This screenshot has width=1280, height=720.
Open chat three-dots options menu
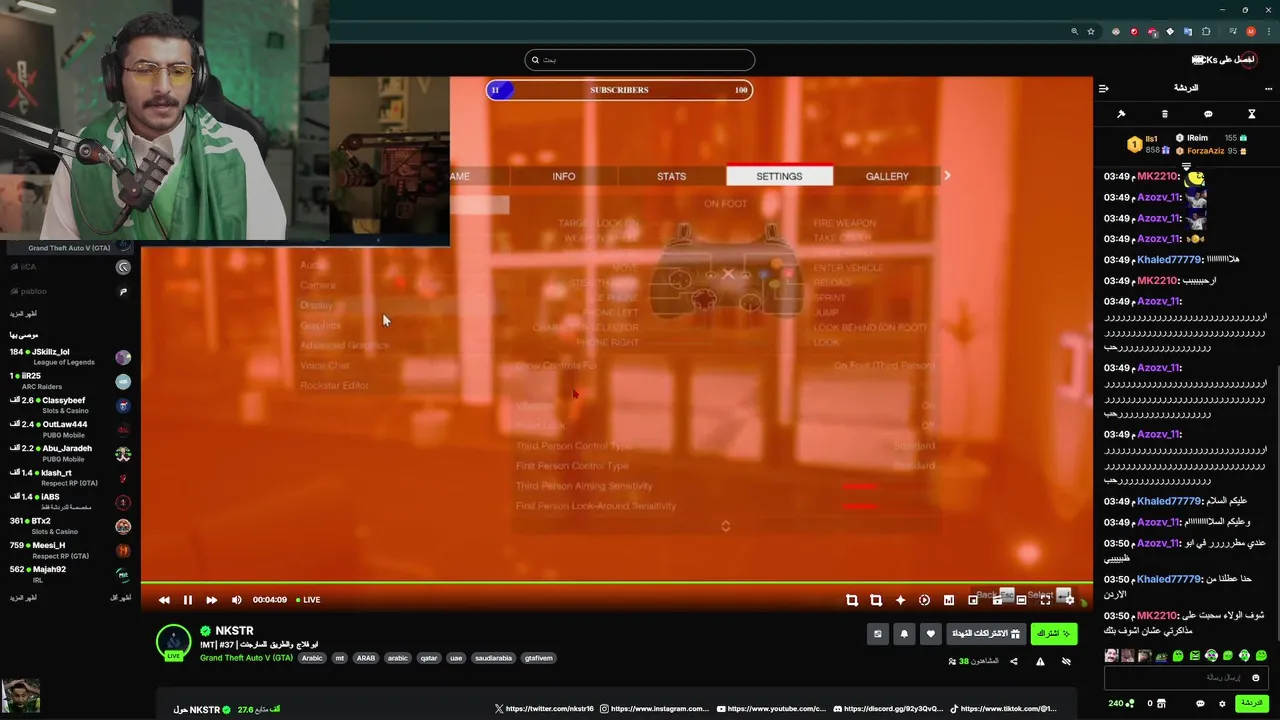click(x=1268, y=88)
